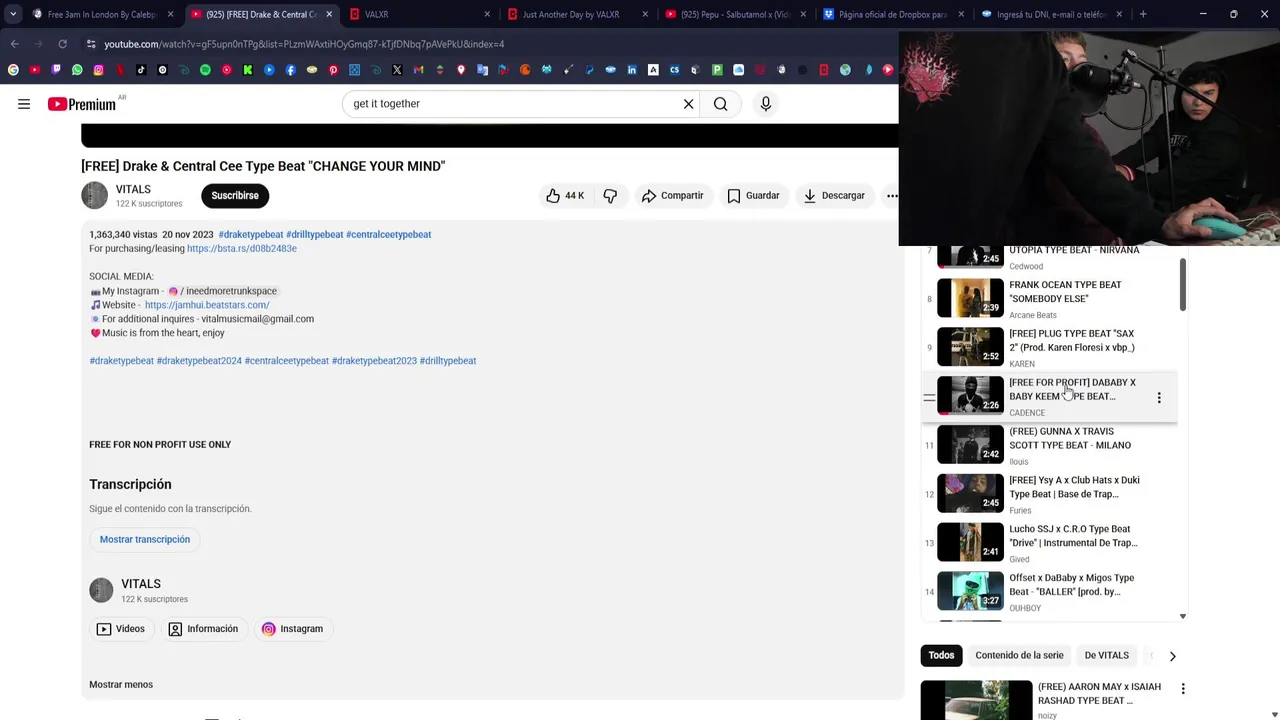This screenshot has height=720, width=1280.
Task: Open Facebook bookmark icon
Action: coord(290,70)
